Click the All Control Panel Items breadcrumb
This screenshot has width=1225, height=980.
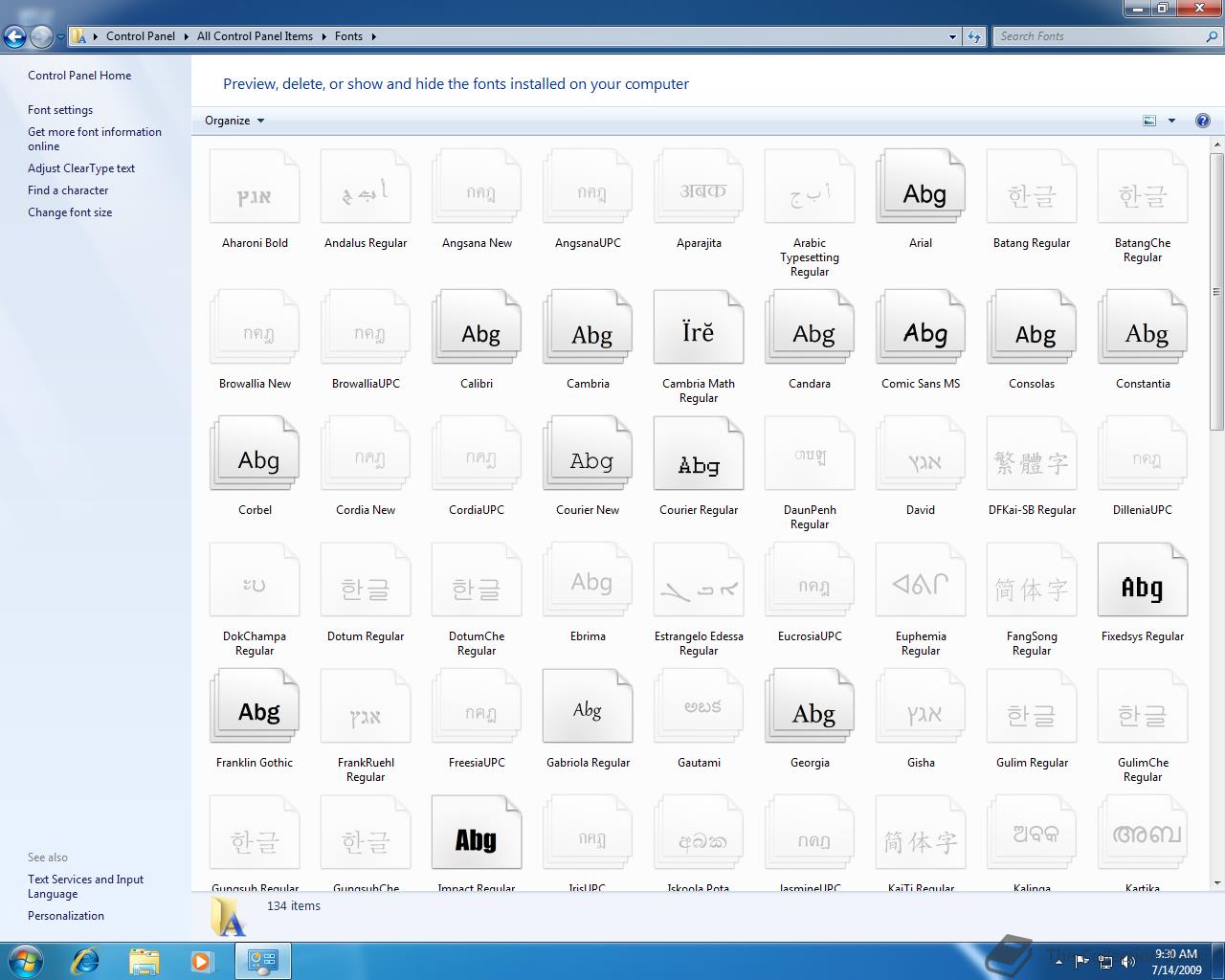pos(255,36)
